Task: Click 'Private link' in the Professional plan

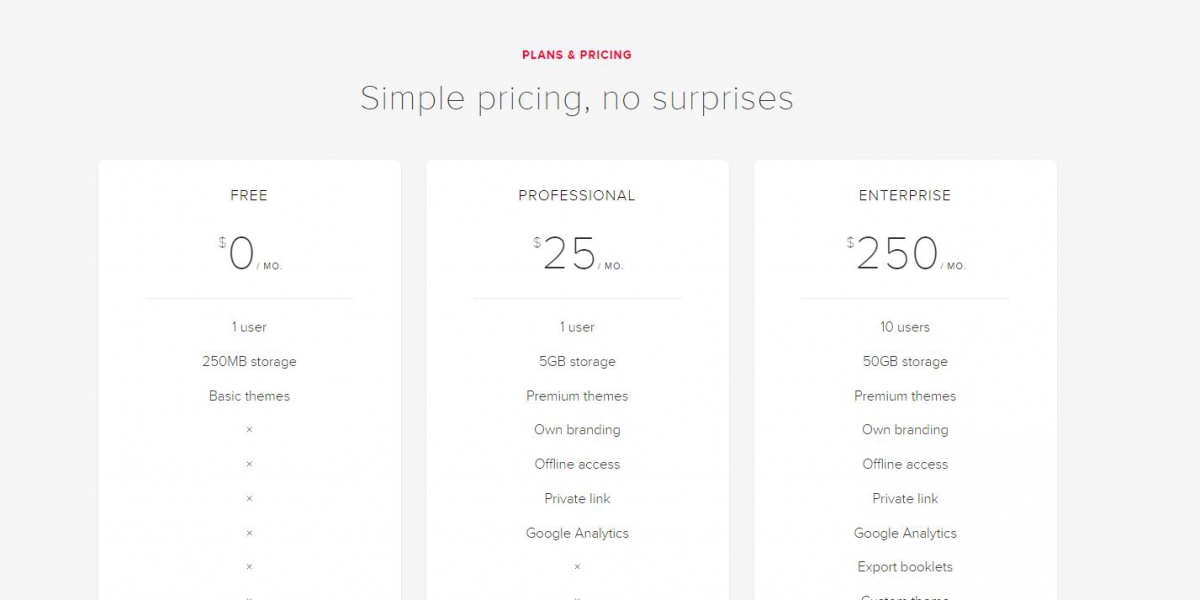Action: click(x=577, y=499)
